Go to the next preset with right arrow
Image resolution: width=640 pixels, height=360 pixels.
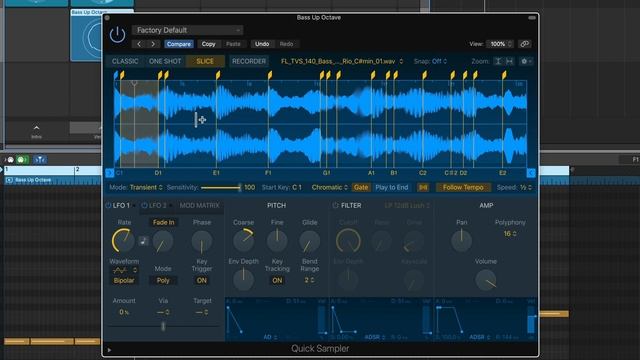tap(153, 44)
